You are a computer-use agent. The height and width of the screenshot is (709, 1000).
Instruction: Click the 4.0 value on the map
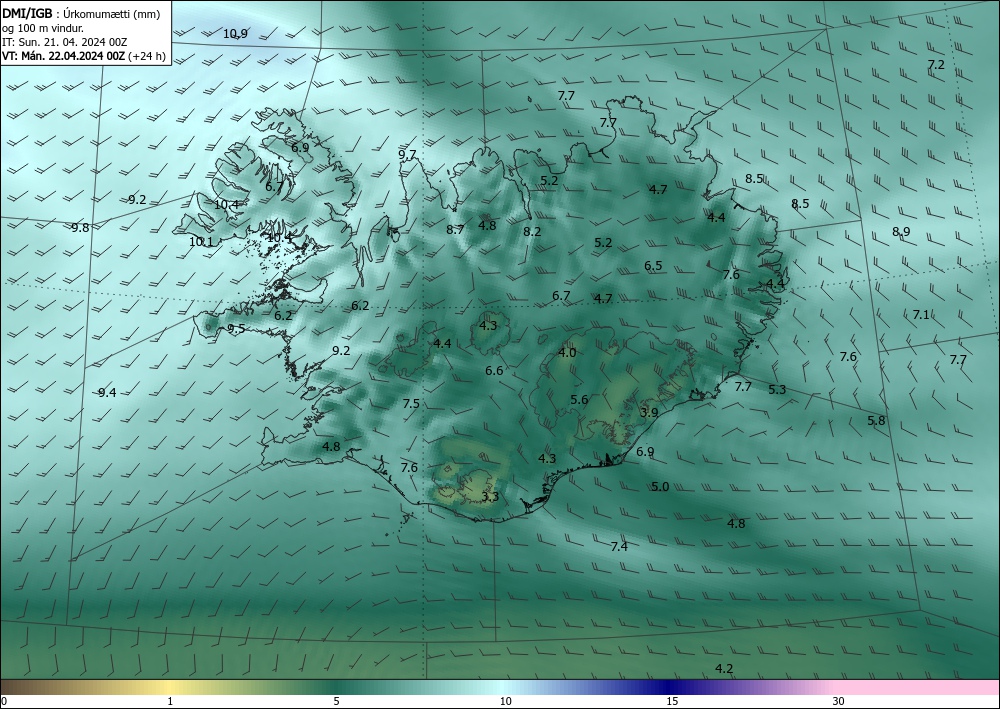tap(567, 353)
